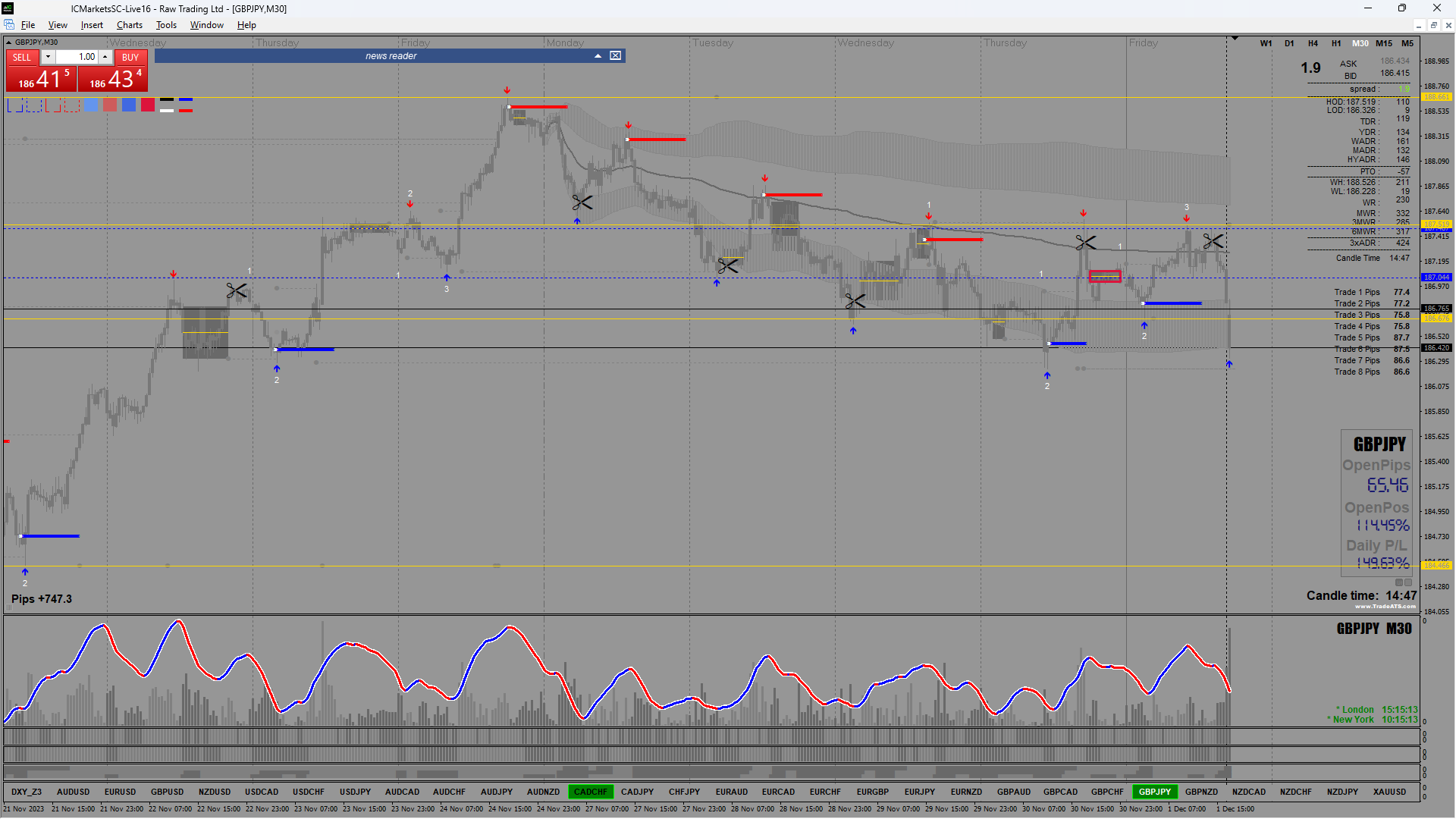Viewport: 1456px width, 819px height.
Task: Pick the light blue filled color swatch
Action: tap(91, 105)
